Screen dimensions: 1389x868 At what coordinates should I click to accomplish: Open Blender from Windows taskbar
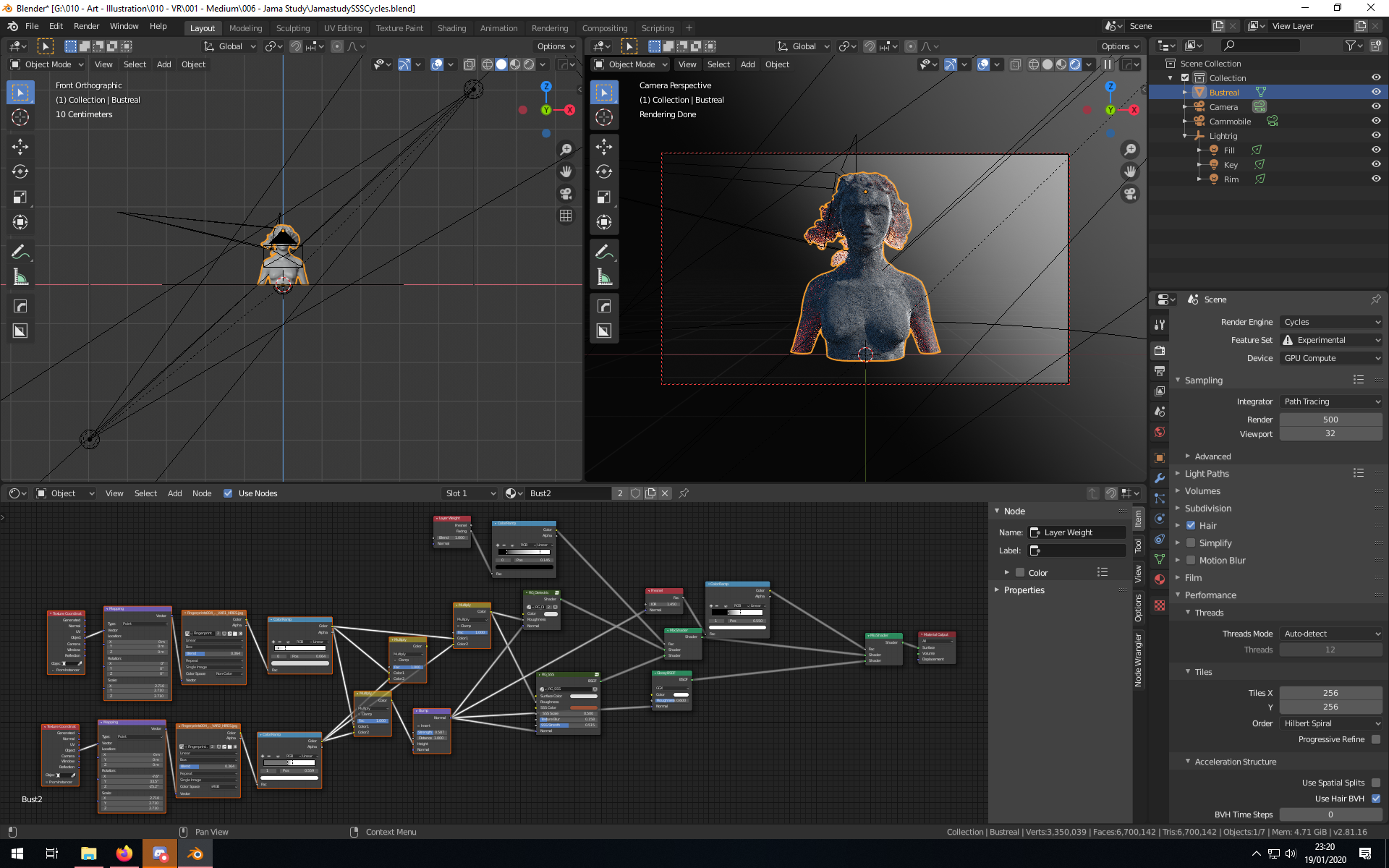(x=195, y=854)
